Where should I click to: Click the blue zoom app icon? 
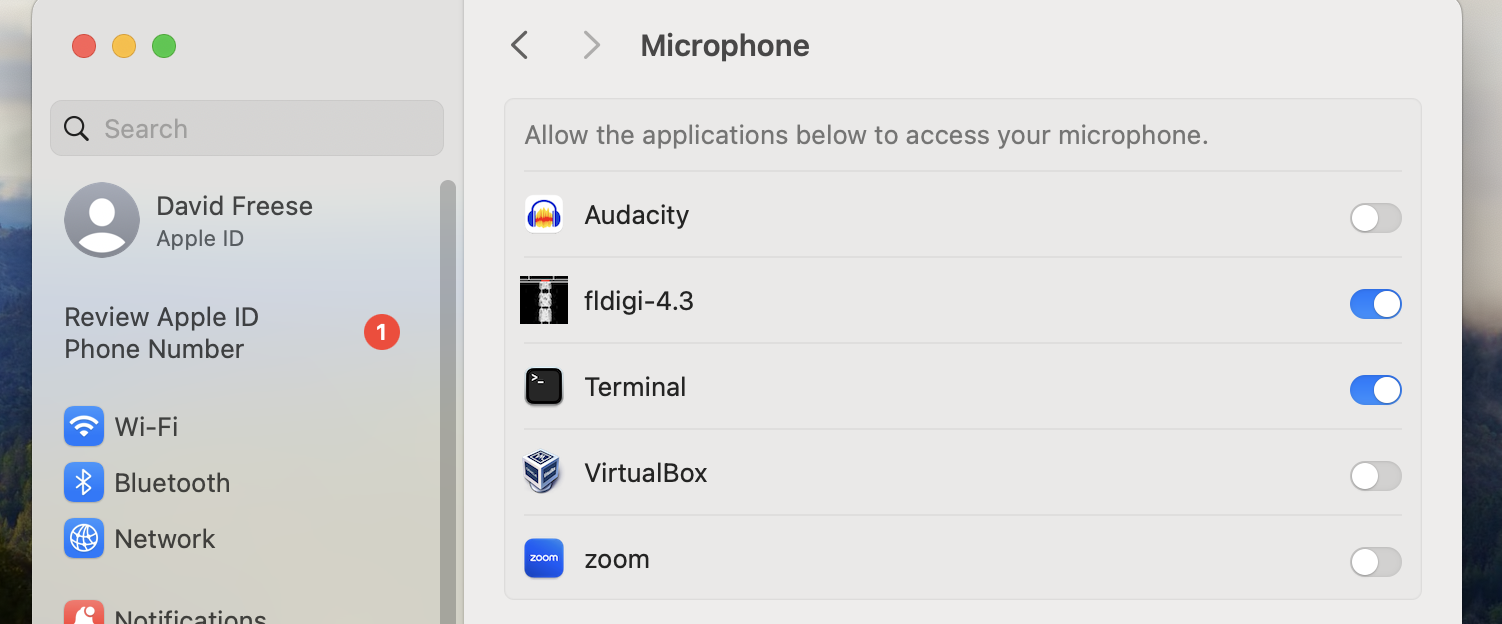click(x=544, y=558)
